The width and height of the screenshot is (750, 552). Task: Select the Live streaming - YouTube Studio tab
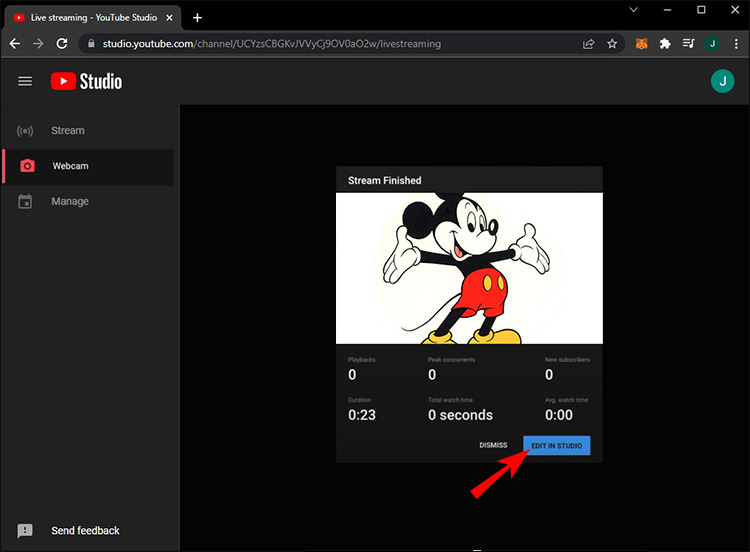[93, 18]
